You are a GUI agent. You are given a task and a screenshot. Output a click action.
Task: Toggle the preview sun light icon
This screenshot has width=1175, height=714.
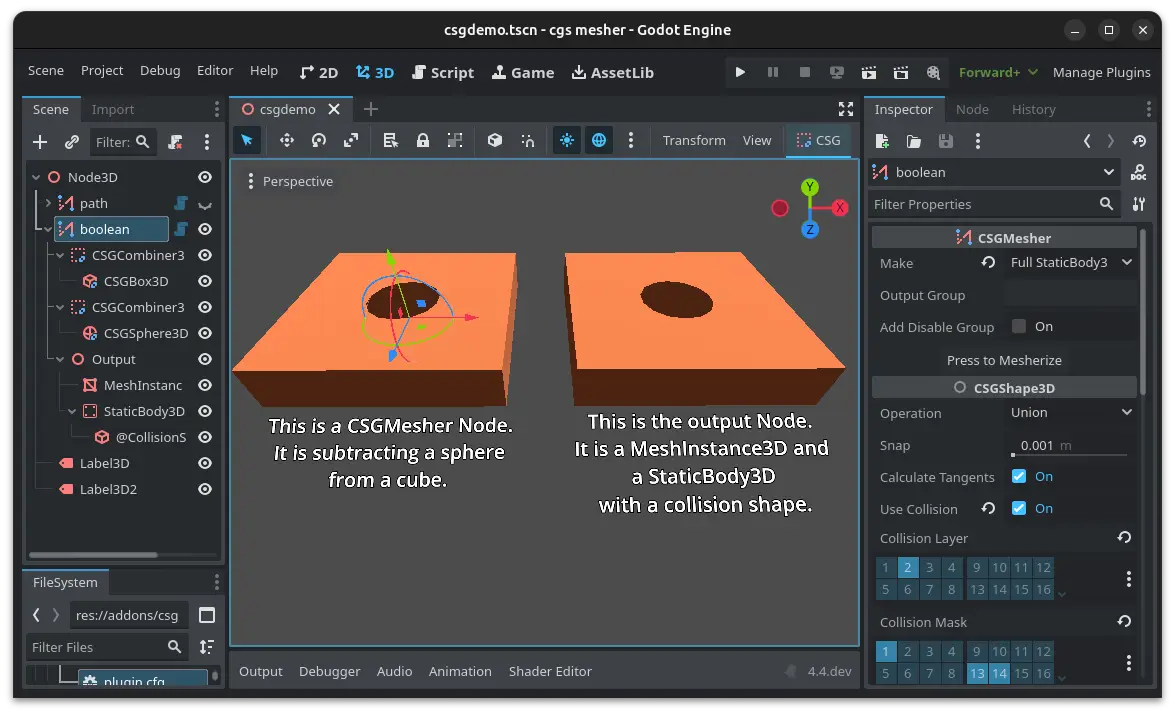pos(567,141)
